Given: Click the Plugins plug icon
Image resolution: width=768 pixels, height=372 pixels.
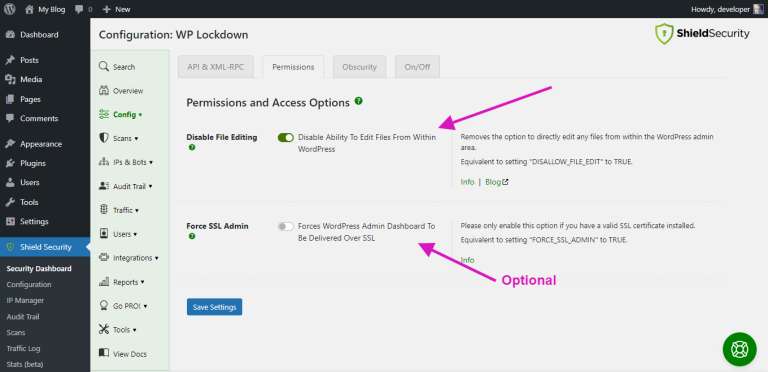Looking at the screenshot, I should click(10, 163).
